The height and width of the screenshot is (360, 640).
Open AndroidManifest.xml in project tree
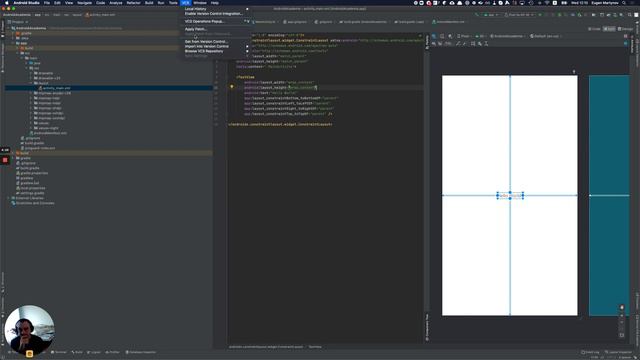[50, 133]
